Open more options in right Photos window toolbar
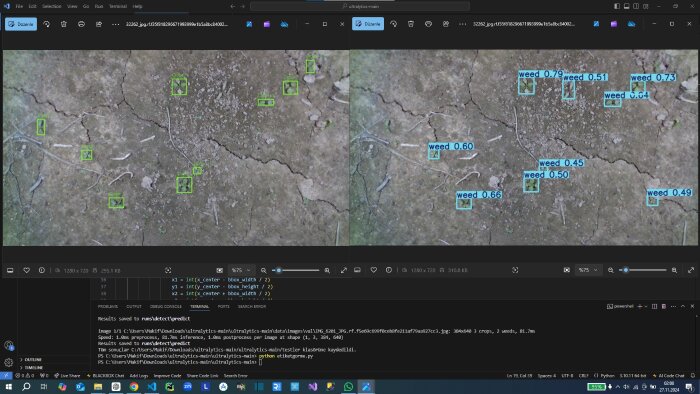Screen dimensions: 700x394 coord(462,24)
